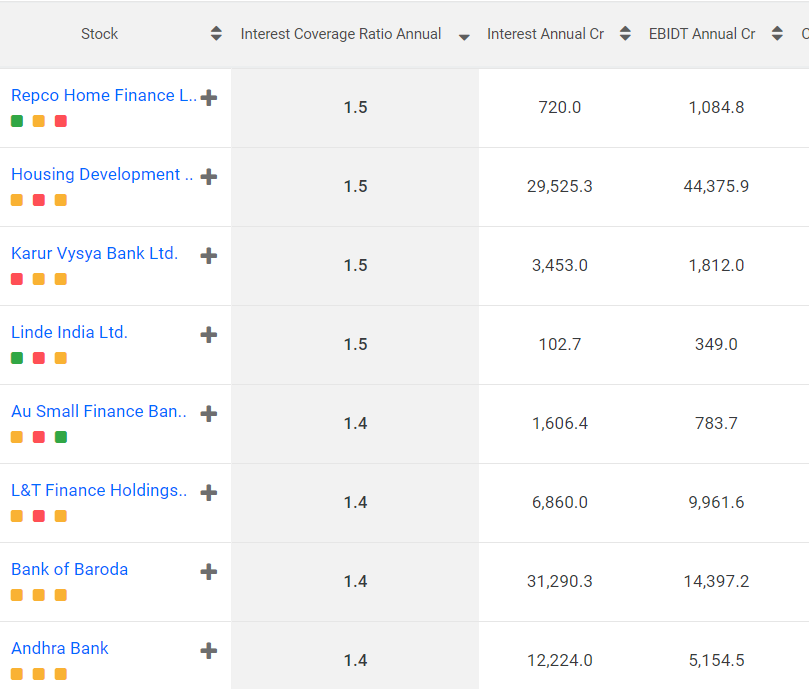Add L&T Finance Holdings with plus icon
This screenshot has height=689, width=809.
point(208,492)
